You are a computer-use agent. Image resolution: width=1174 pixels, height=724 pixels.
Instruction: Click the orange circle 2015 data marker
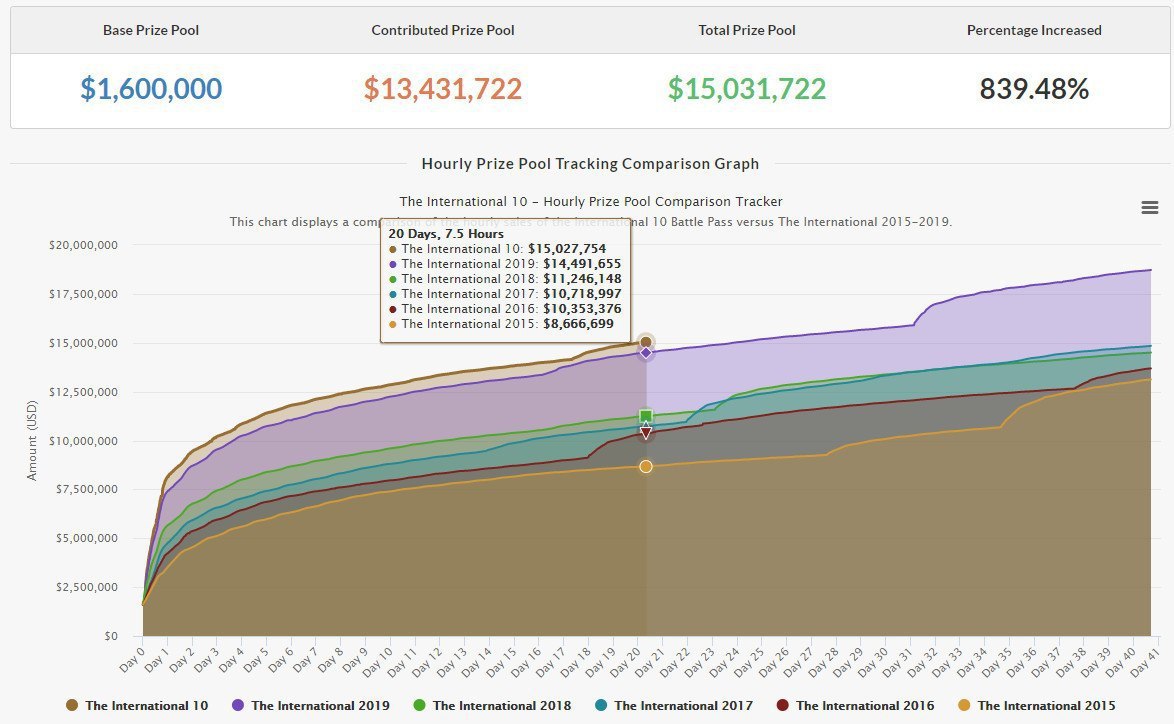click(x=646, y=466)
